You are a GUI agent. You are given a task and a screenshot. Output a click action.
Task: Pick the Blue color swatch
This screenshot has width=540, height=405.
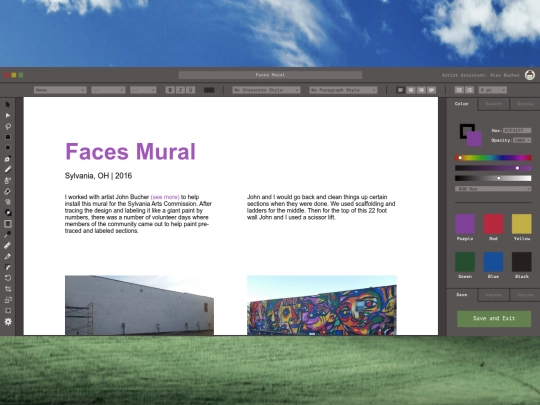pyautogui.click(x=494, y=262)
